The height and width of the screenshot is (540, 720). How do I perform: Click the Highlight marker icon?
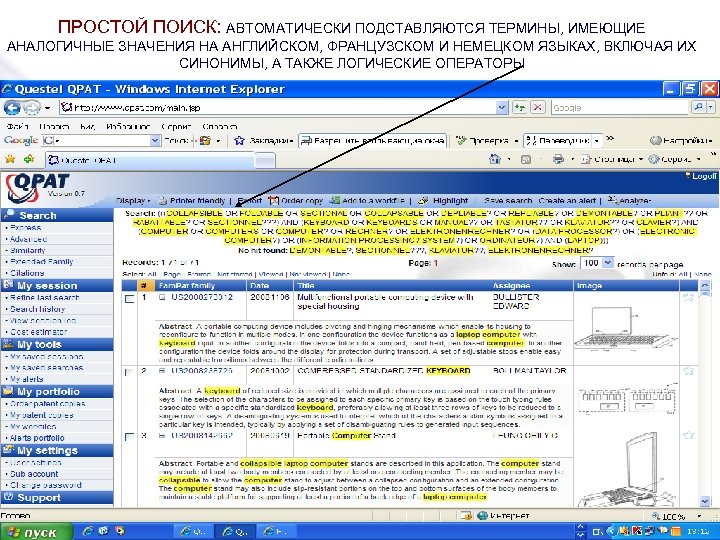click(x=423, y=201)
